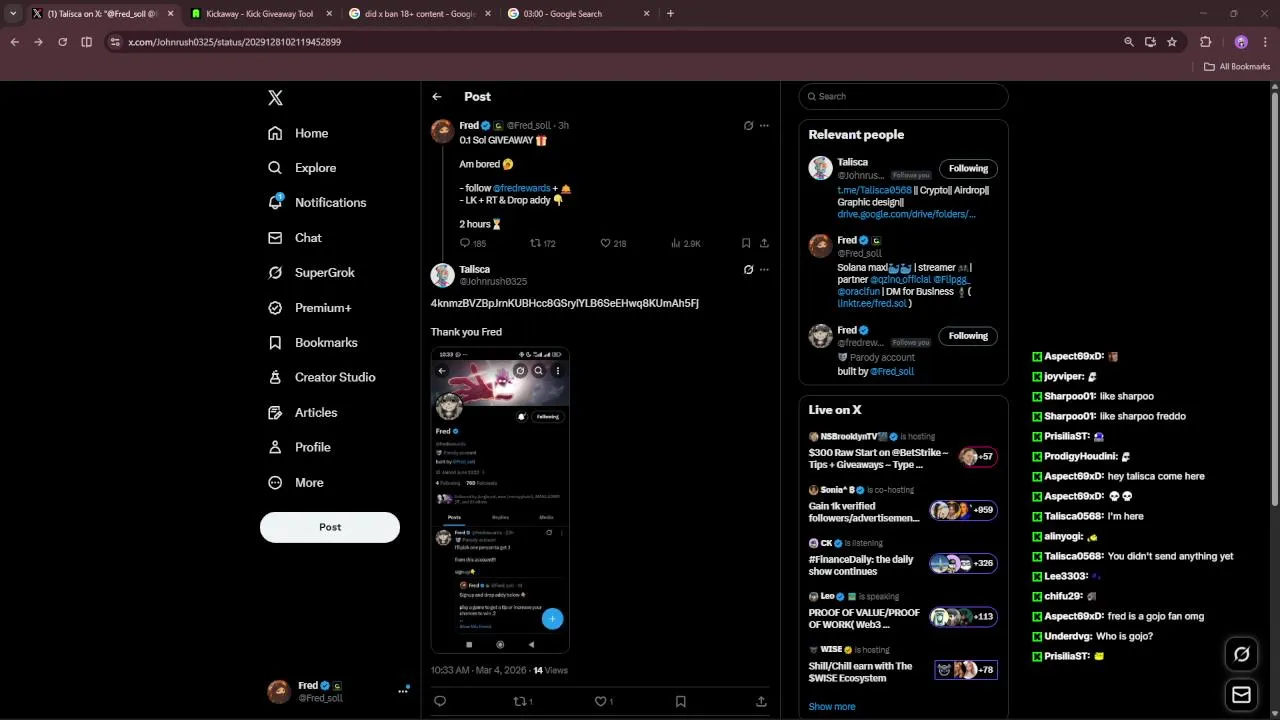Image resolution: width=1280 pixels, height=720 pixels.
Task: Click the install app icon in address bar
Action: pyautogui.click(x=1150, y=42)
